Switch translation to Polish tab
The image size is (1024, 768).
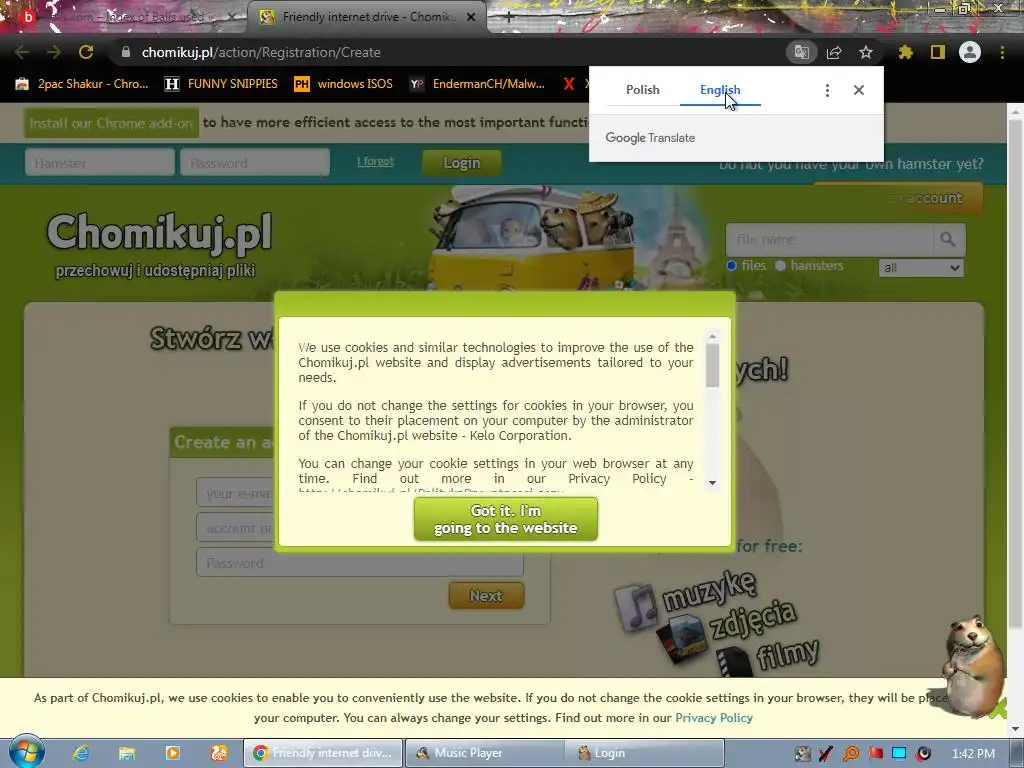[643, 90]
